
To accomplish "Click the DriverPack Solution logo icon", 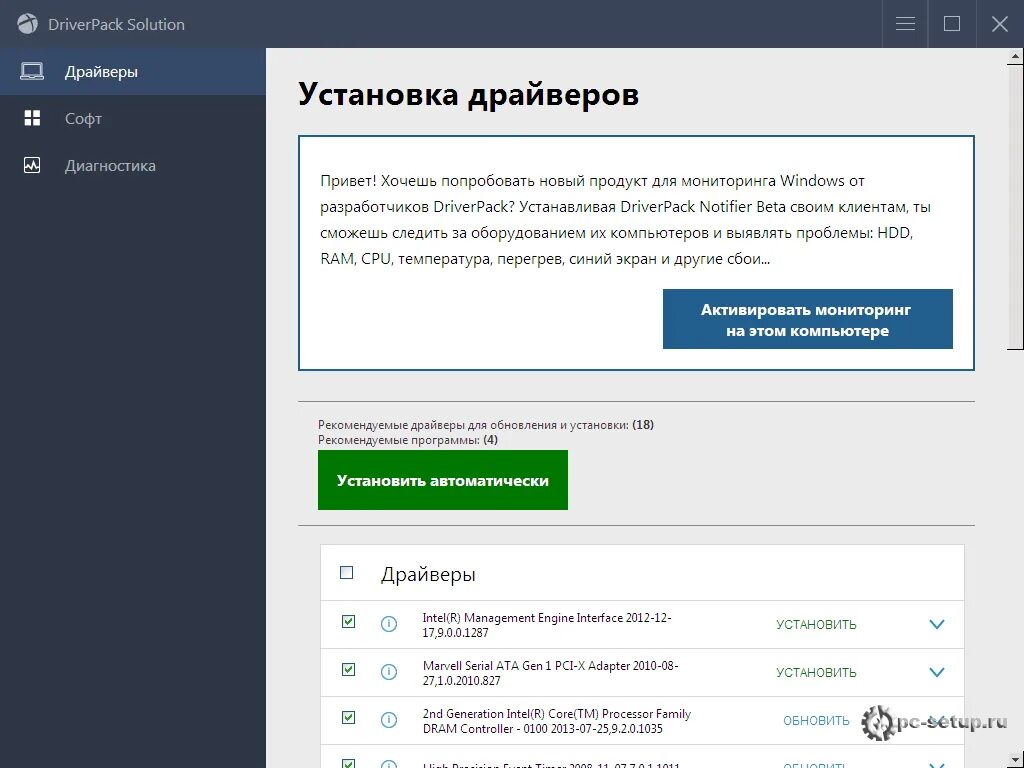I will click(x=27, y=24).
